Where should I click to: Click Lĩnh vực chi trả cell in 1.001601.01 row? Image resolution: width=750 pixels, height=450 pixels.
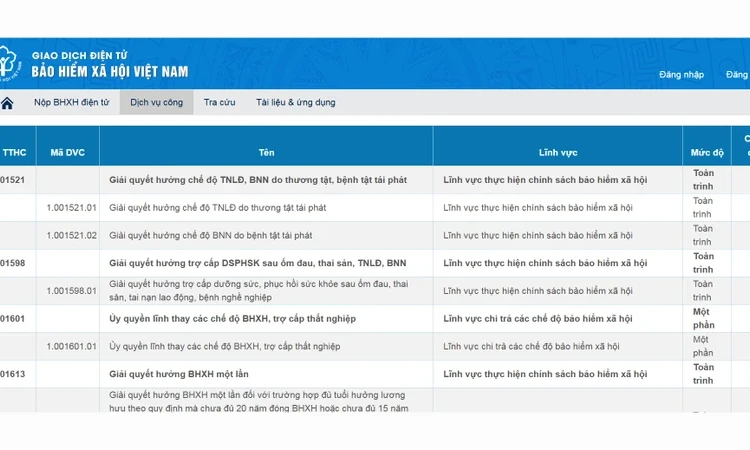click(x=531, y=346)
